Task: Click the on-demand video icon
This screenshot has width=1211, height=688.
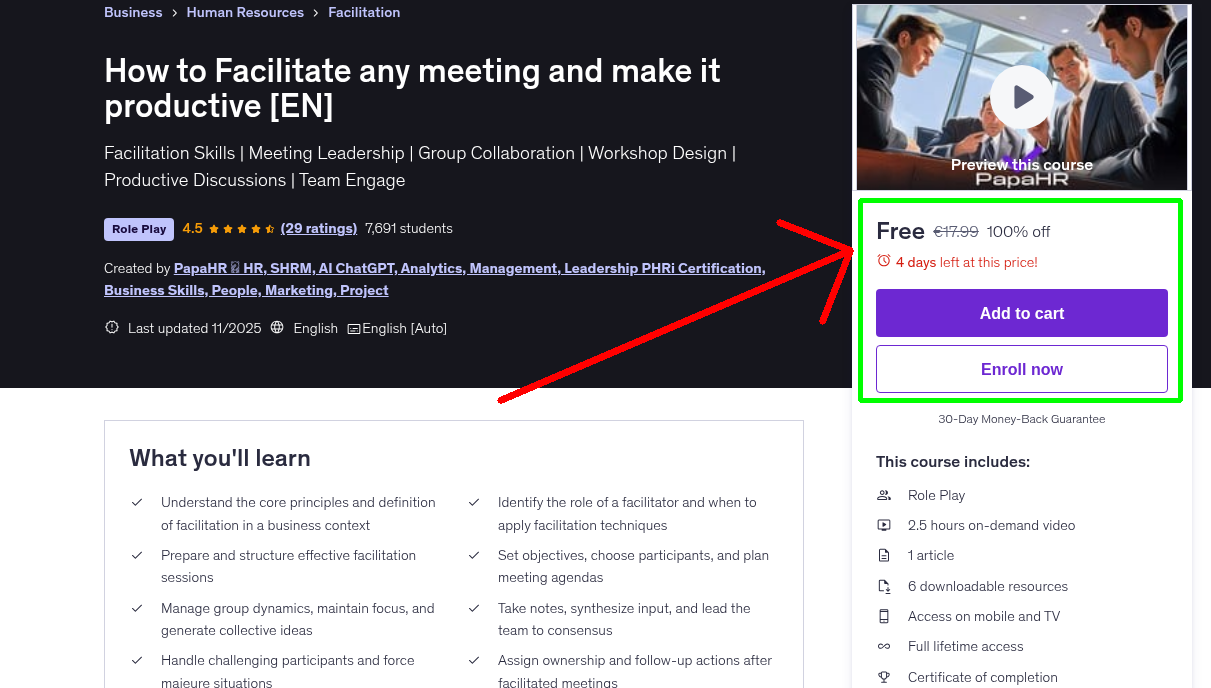Action: [884, 525]
